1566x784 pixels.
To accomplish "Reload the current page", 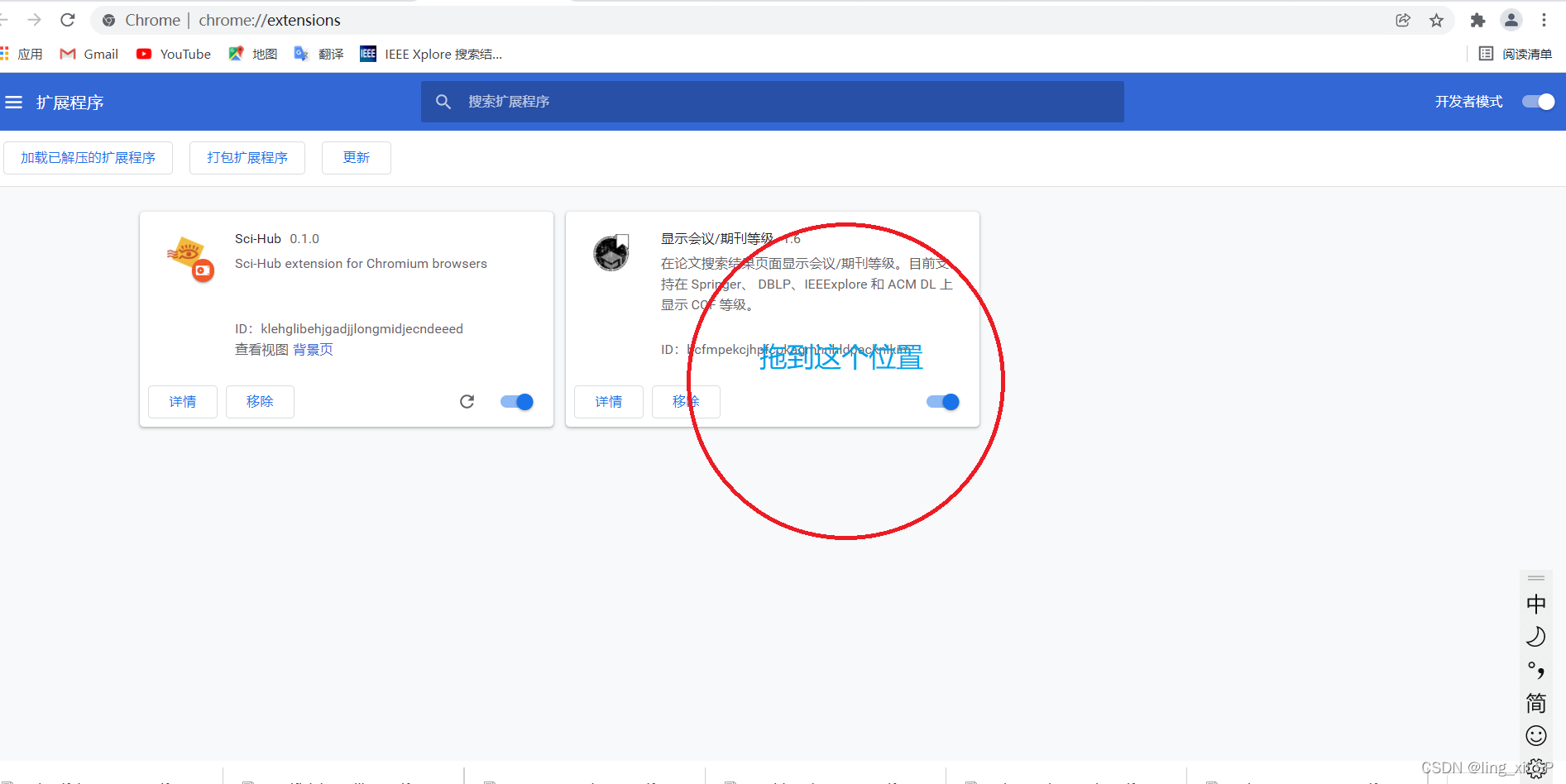I will point(68,20).
